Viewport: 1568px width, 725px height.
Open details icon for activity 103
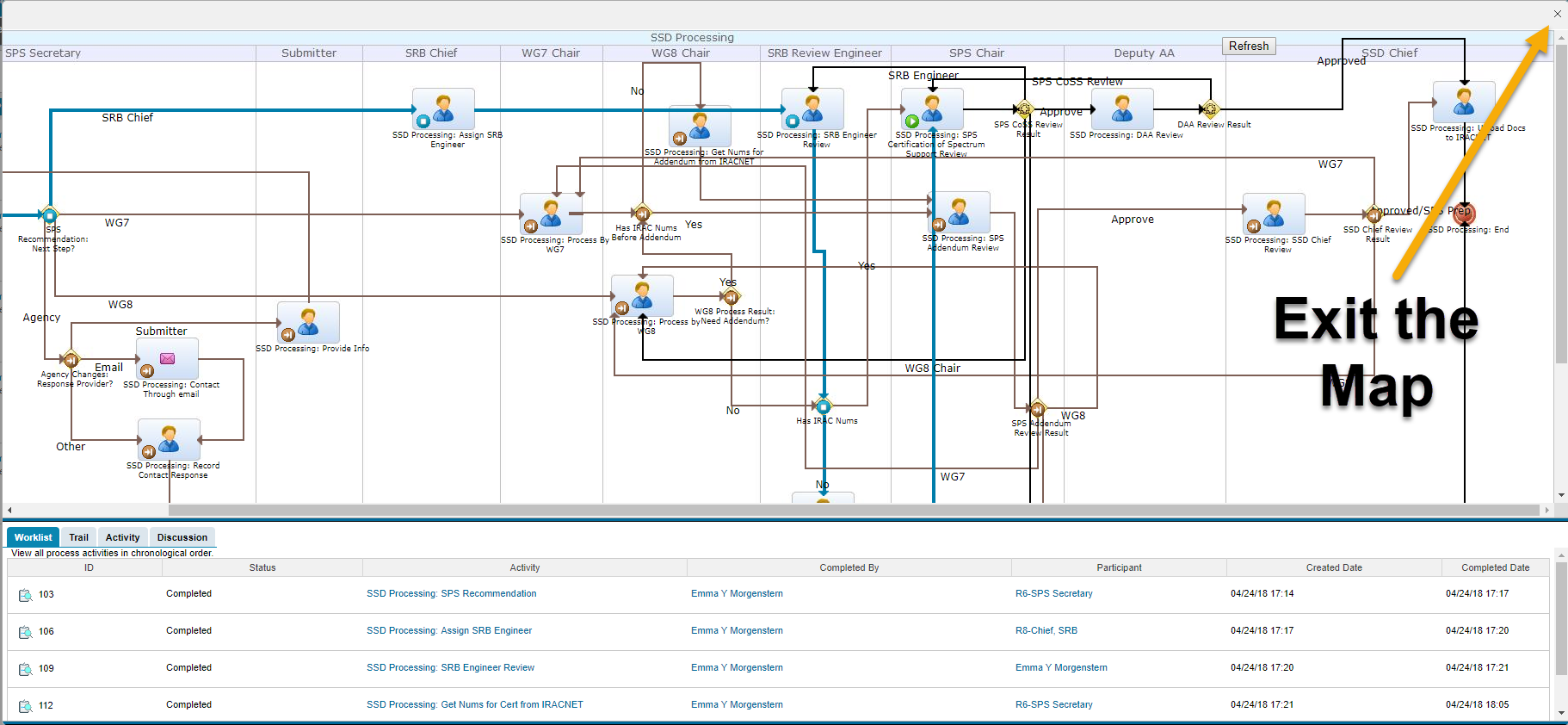(x=26, y=595)
